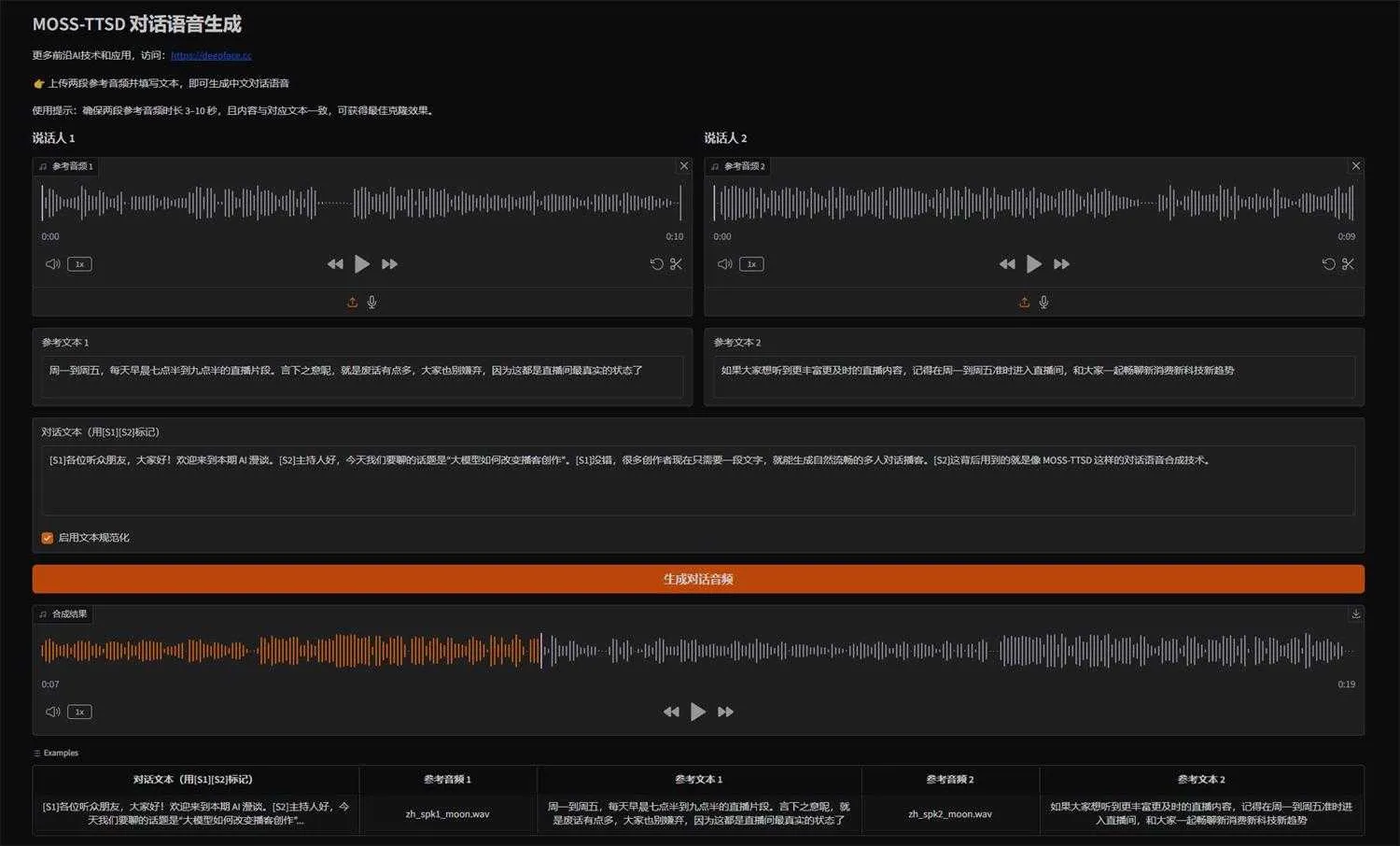Screen dimensions: 1400x846
Task: Seek within reference audio 2 waveform
Action: point(1034,203)
